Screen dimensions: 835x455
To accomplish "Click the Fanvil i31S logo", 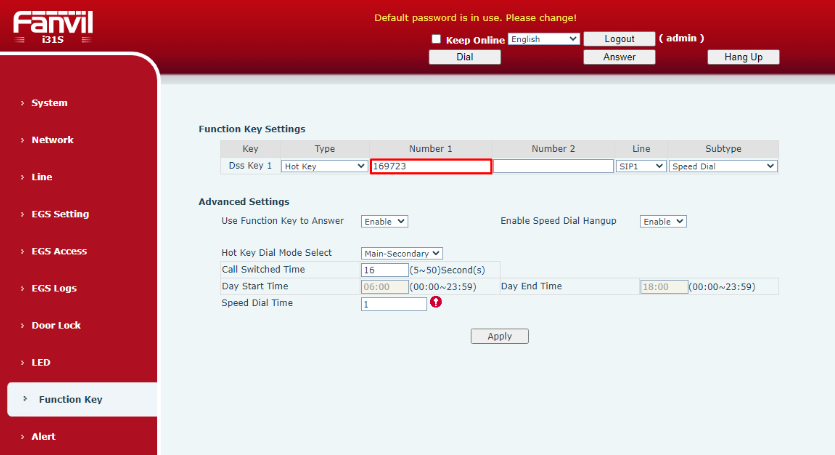I will [x=53, y=23].
